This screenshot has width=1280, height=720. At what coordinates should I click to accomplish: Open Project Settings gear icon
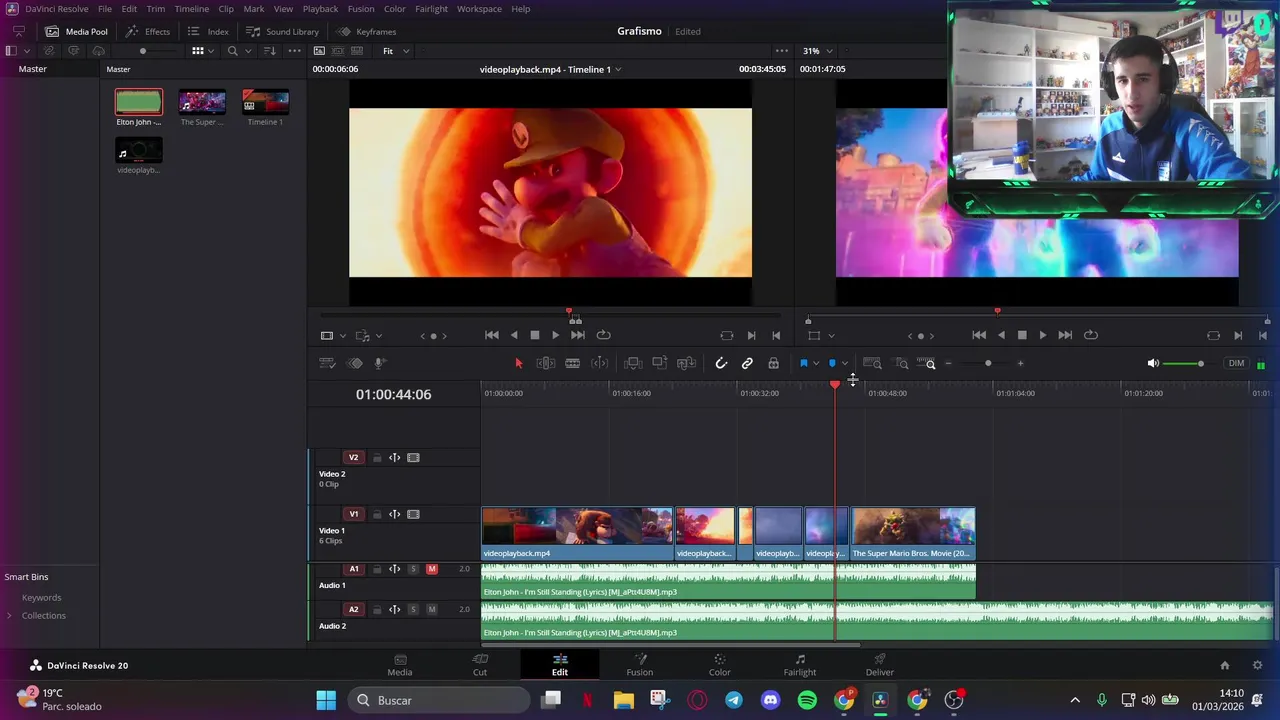click(1258, 665)
